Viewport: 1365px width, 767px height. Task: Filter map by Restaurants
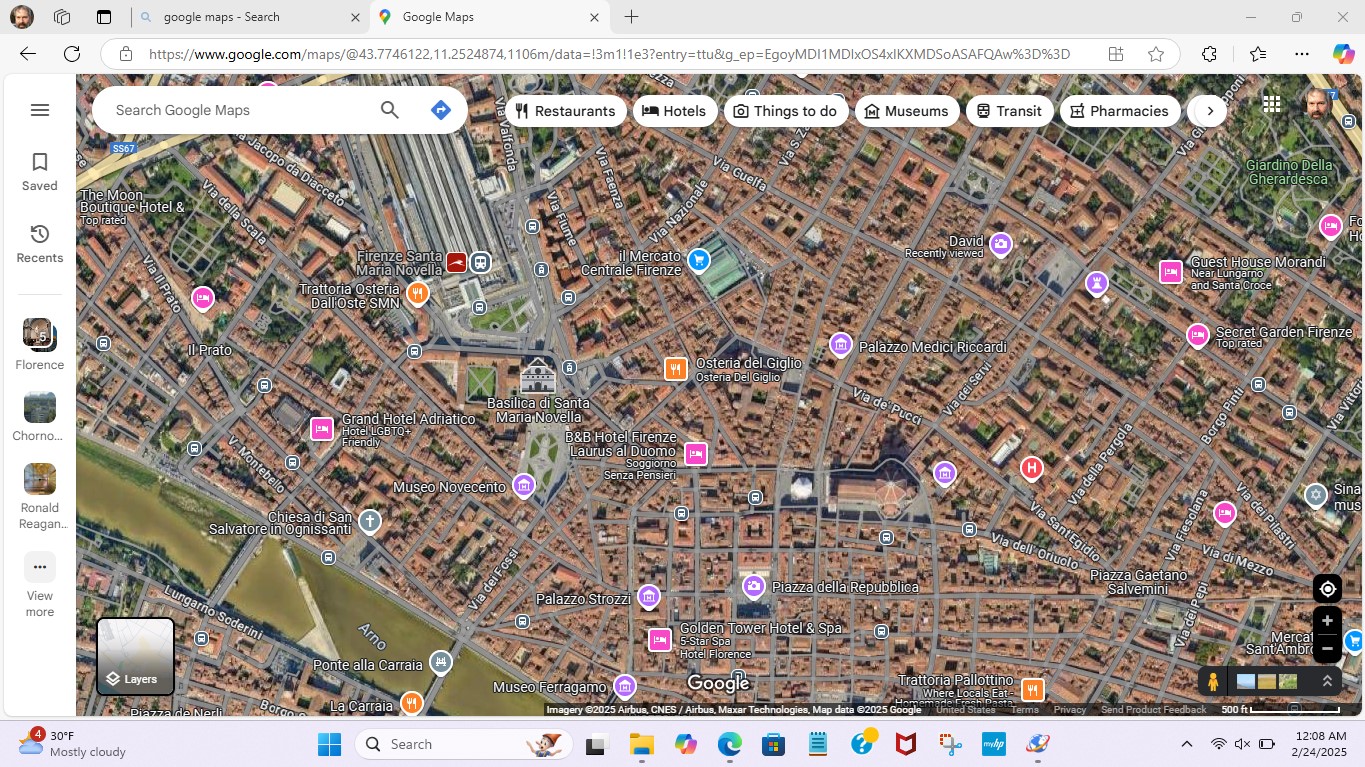(566, 111)
